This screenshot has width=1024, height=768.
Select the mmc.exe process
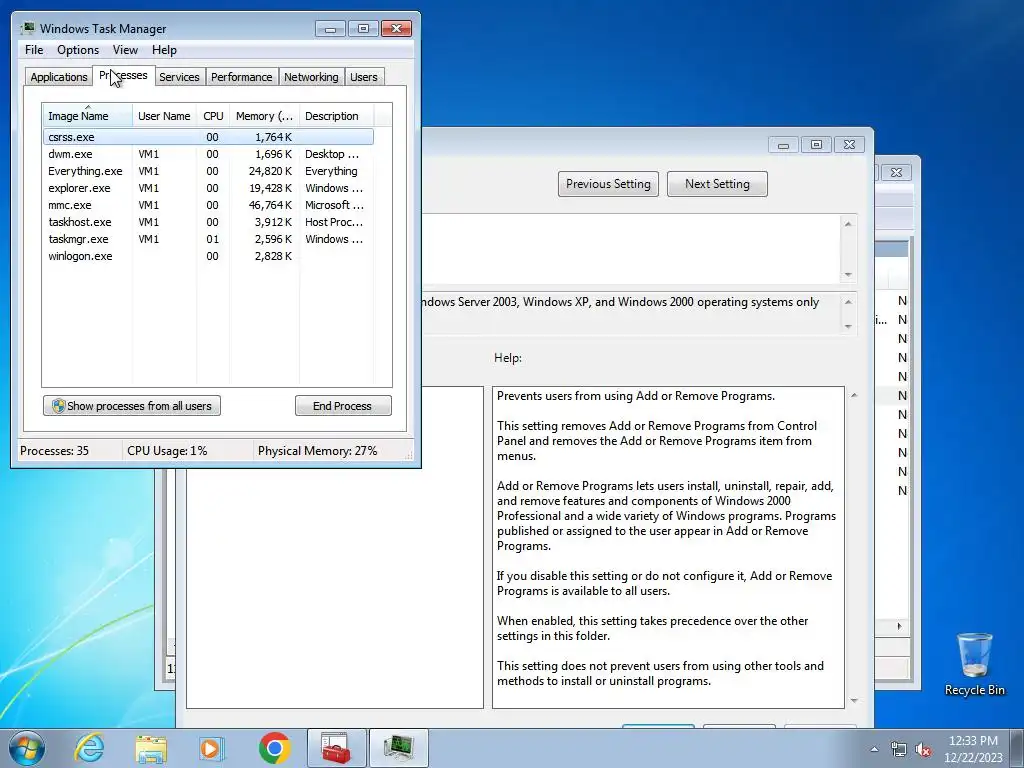click(x=208, y=205)
